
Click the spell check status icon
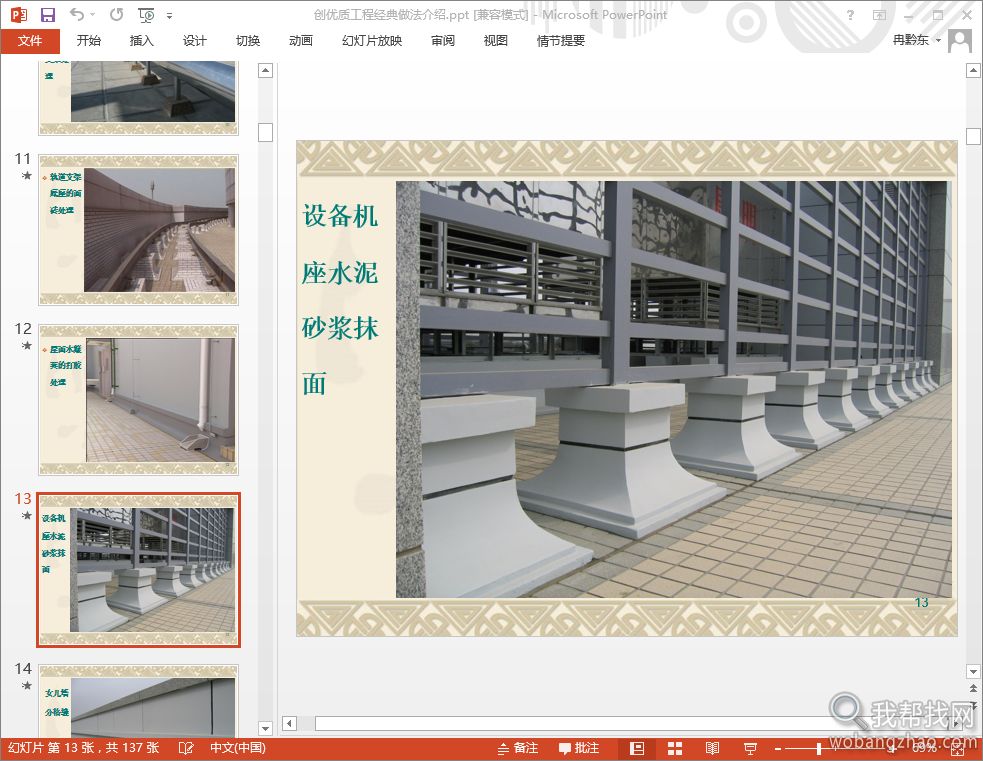point(186,748)
